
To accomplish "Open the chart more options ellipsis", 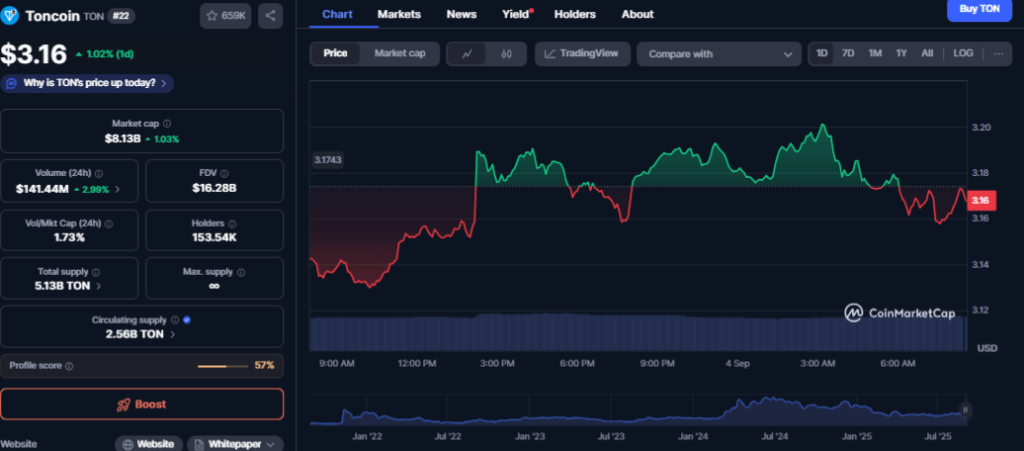I will (998, 54).
